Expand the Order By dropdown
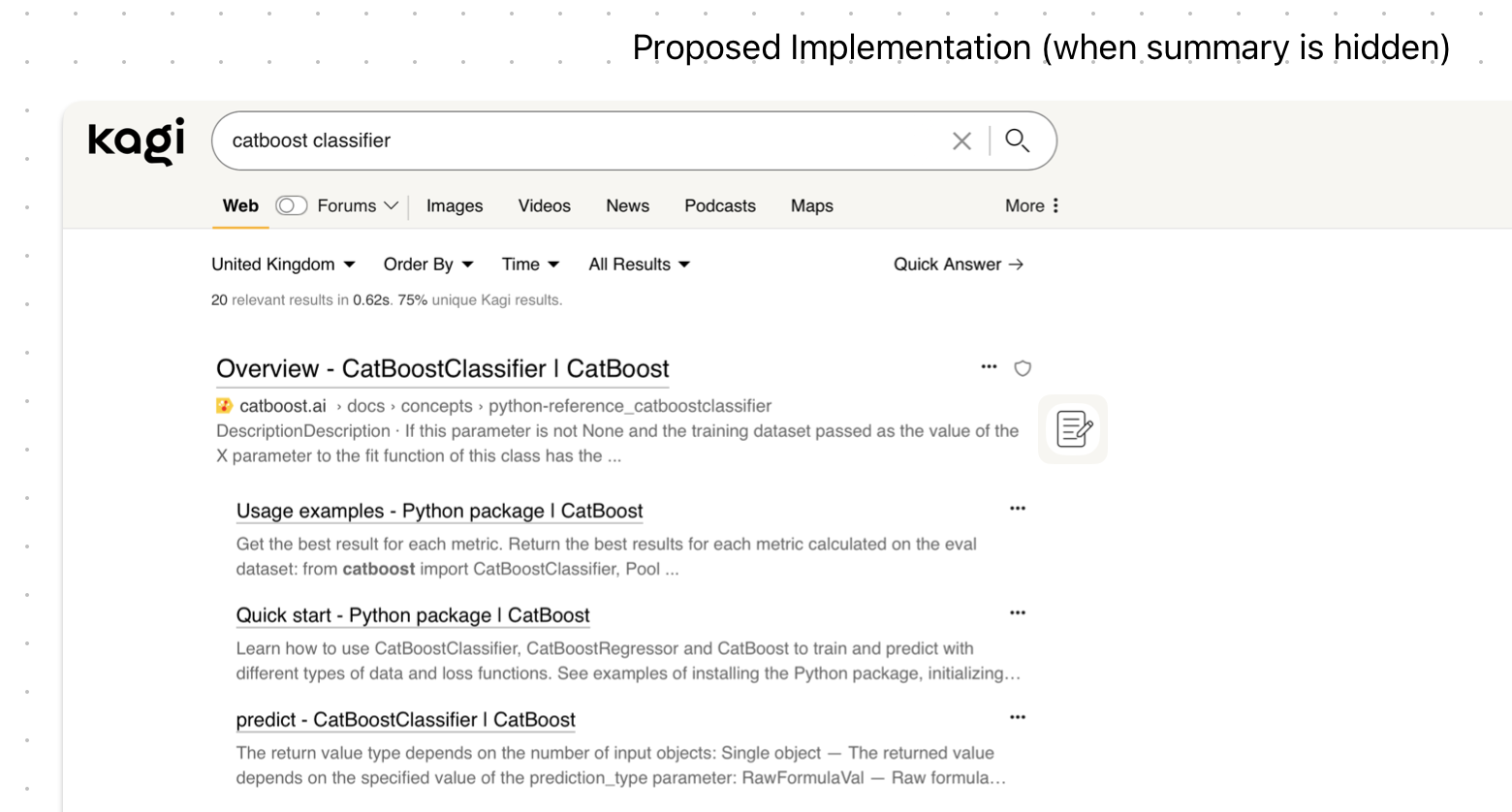Image resolution: width=1512 pixels, height=812 pixels. tap(427, 265)
